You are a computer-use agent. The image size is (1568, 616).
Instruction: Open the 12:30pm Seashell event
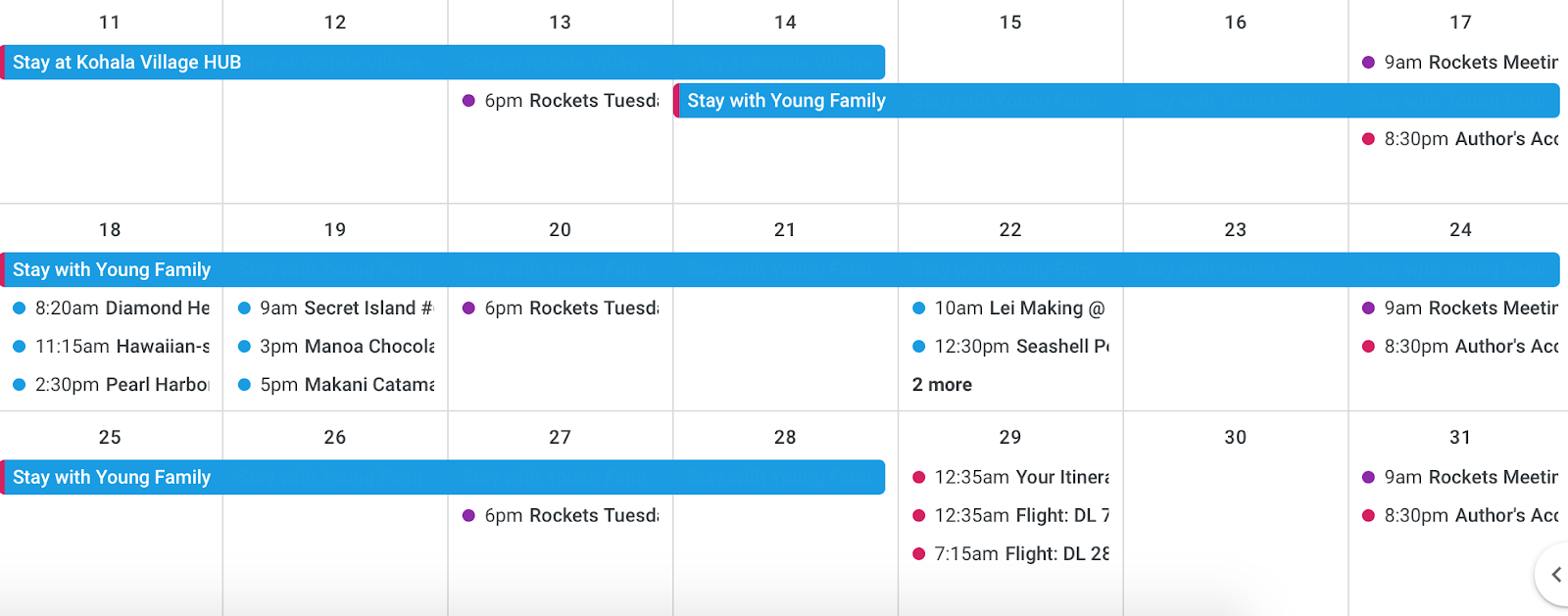(x=1010, y=346)
